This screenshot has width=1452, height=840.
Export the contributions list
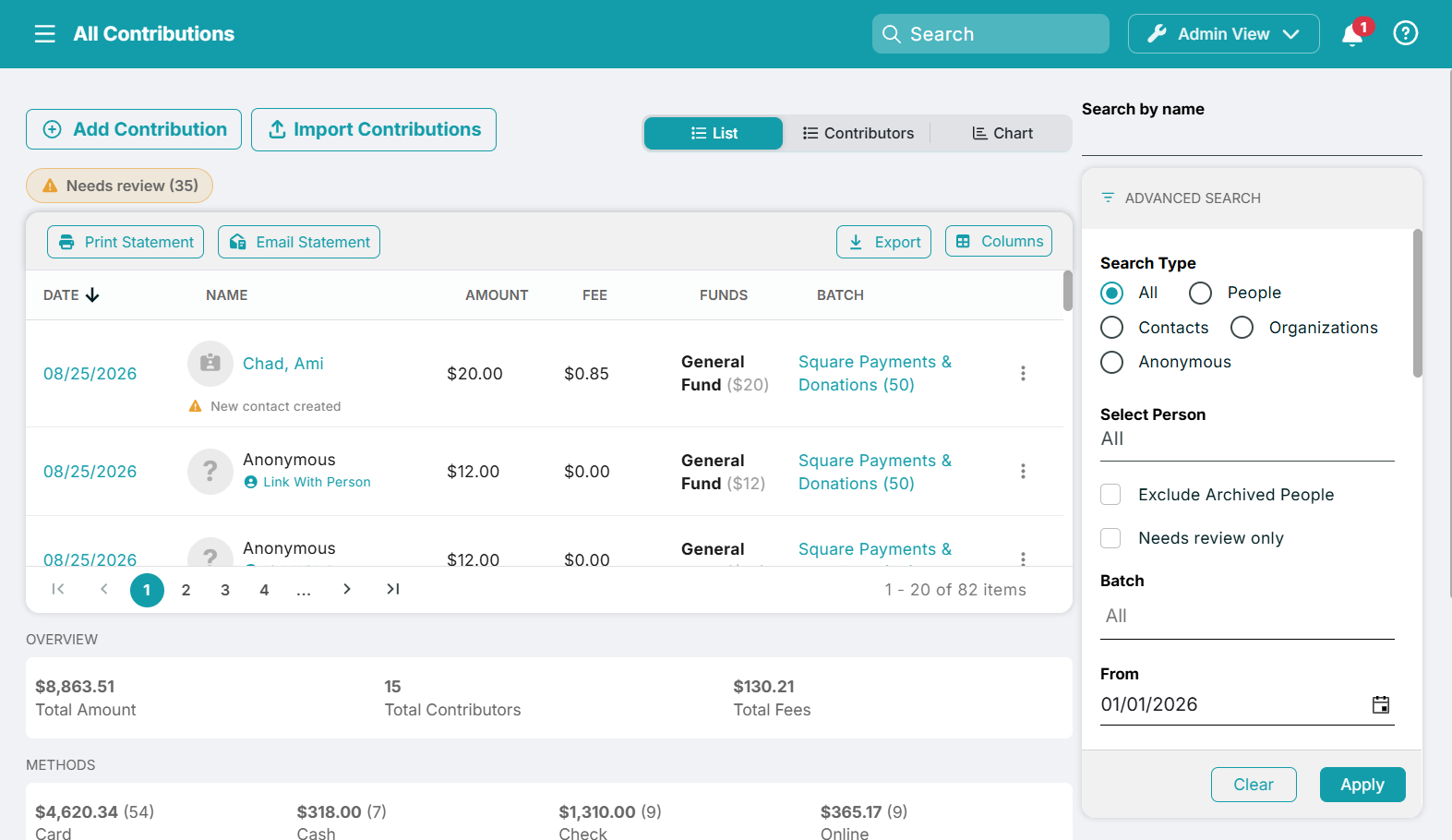click(x=883, y=242)
